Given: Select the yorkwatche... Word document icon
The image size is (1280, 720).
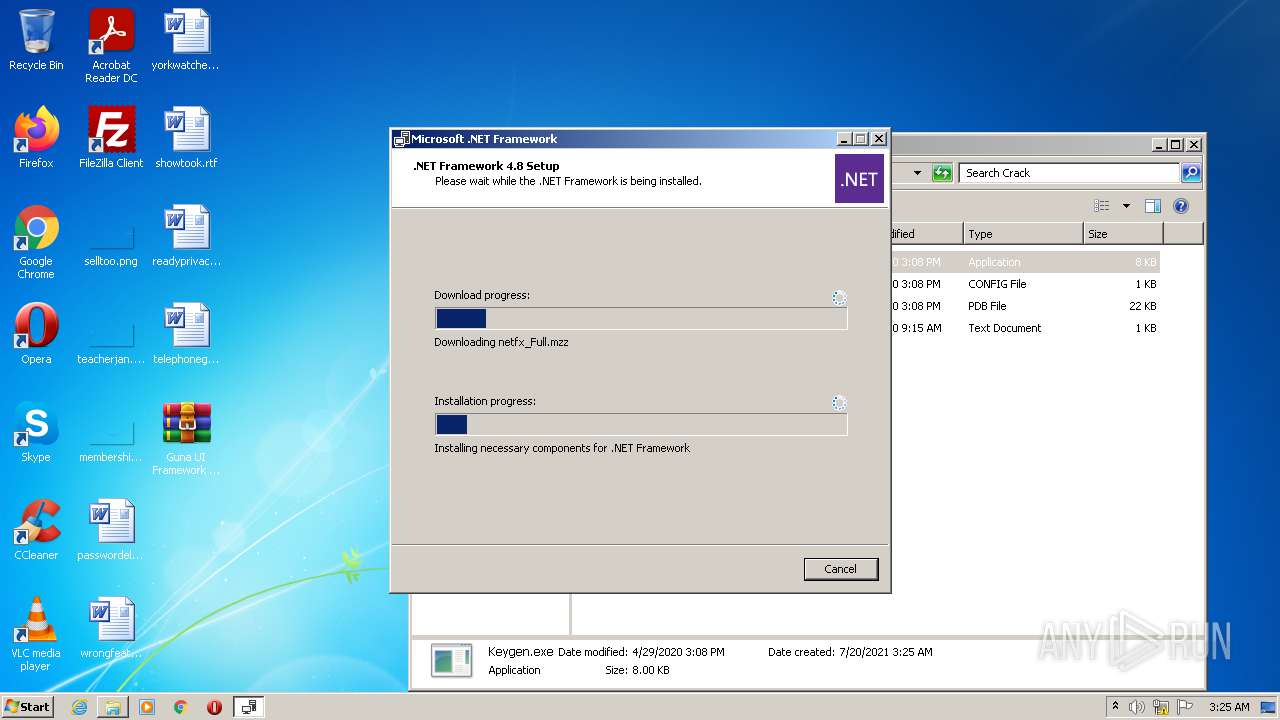Looking at the screenshot, I should (186, 40).
